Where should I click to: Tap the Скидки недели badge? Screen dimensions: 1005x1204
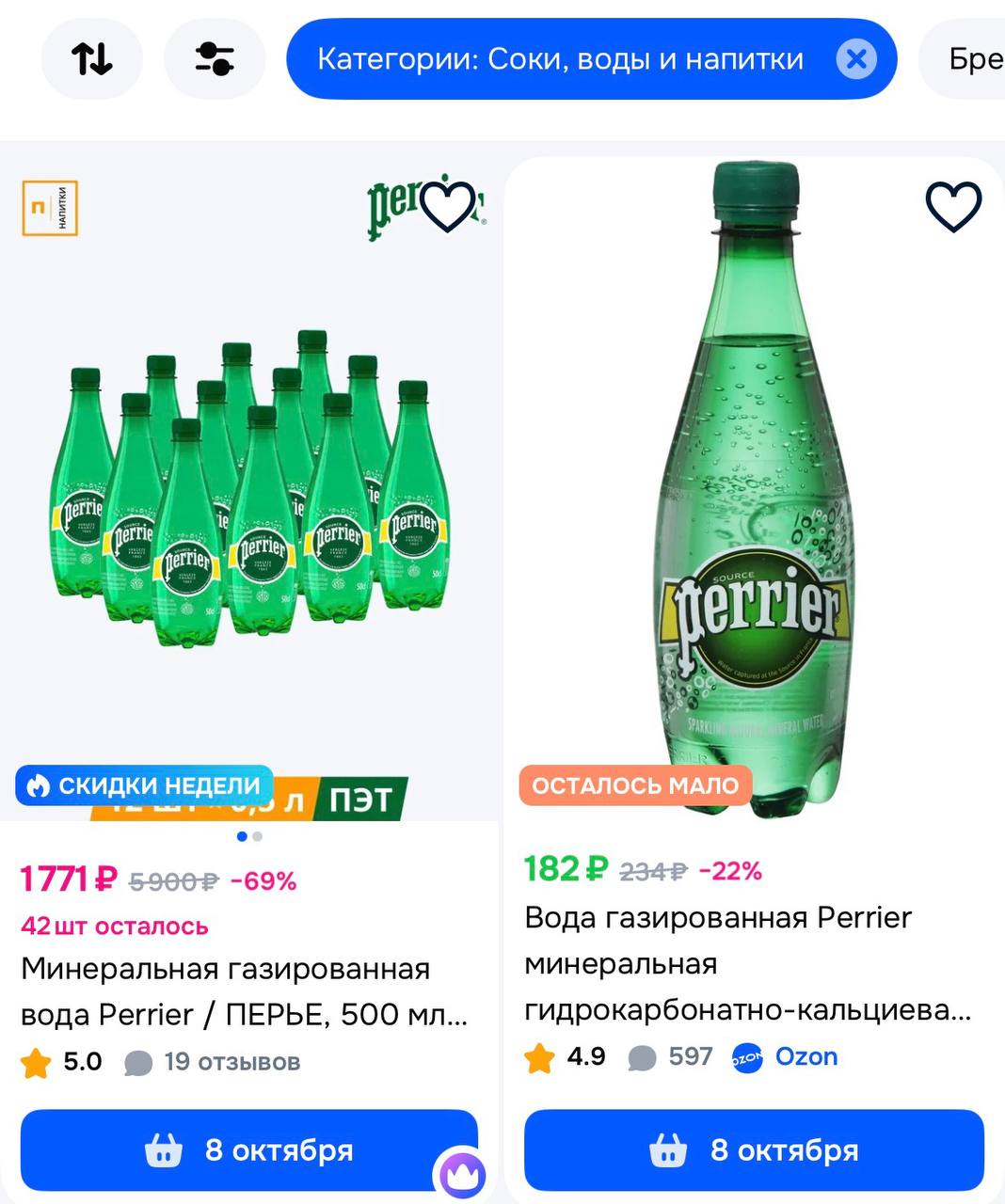144,785
